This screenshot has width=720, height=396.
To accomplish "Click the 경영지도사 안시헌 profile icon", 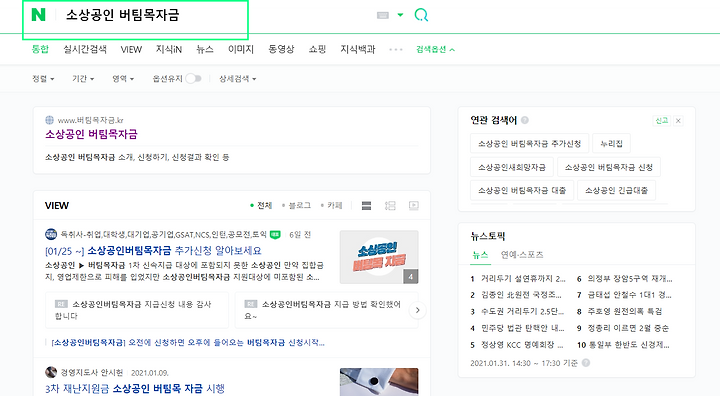I will click(51, 372).
